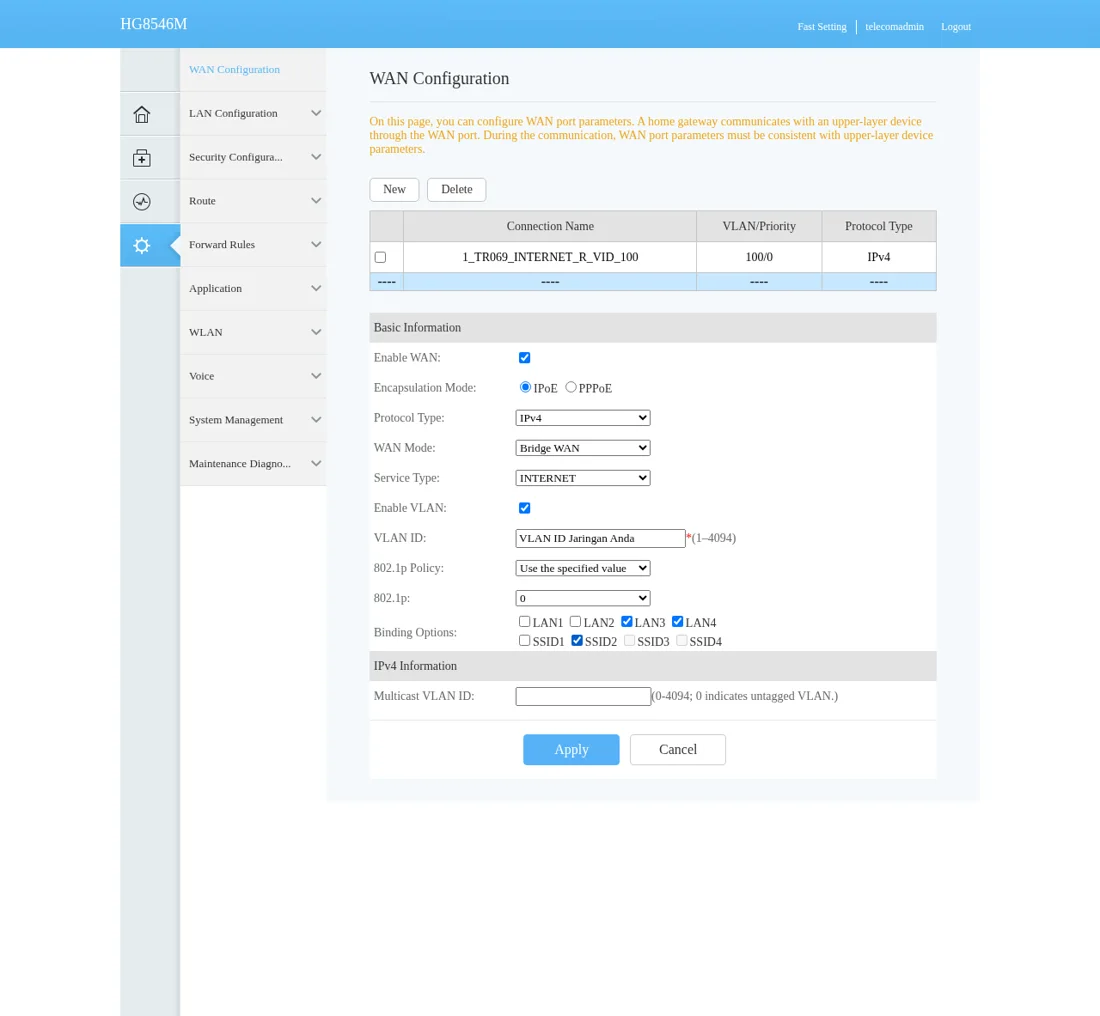Click the telecomadmin user link
The height and width of the screenshot is (1016, 1100).
tap(894, 27)
